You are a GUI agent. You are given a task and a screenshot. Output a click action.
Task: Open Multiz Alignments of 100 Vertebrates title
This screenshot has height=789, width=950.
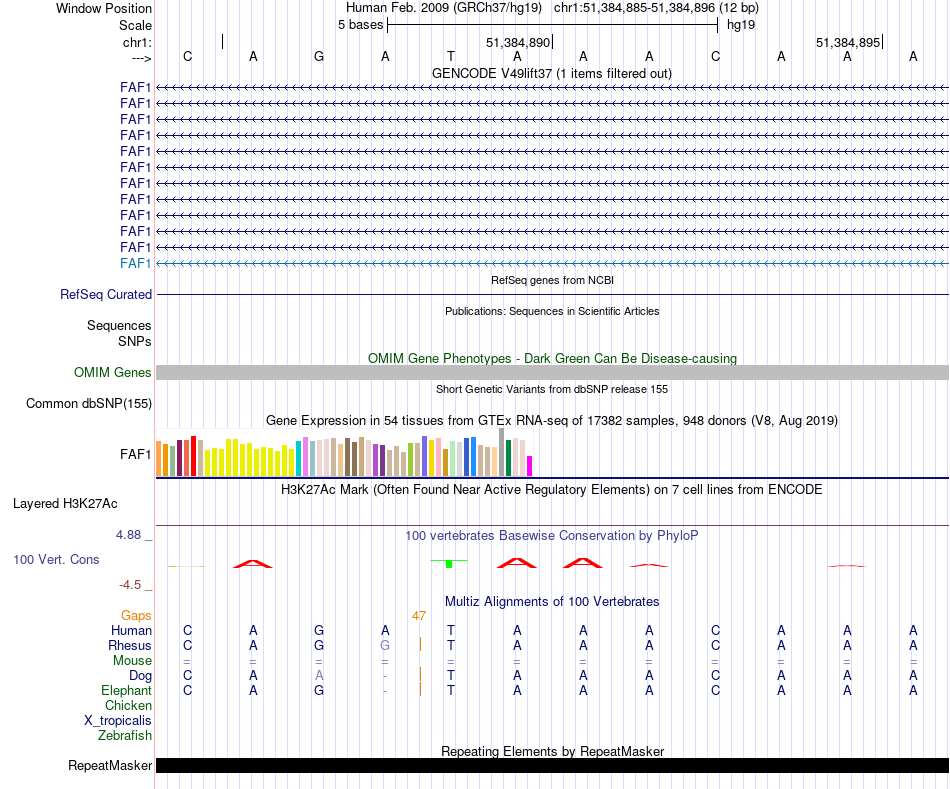coord(552,602)
